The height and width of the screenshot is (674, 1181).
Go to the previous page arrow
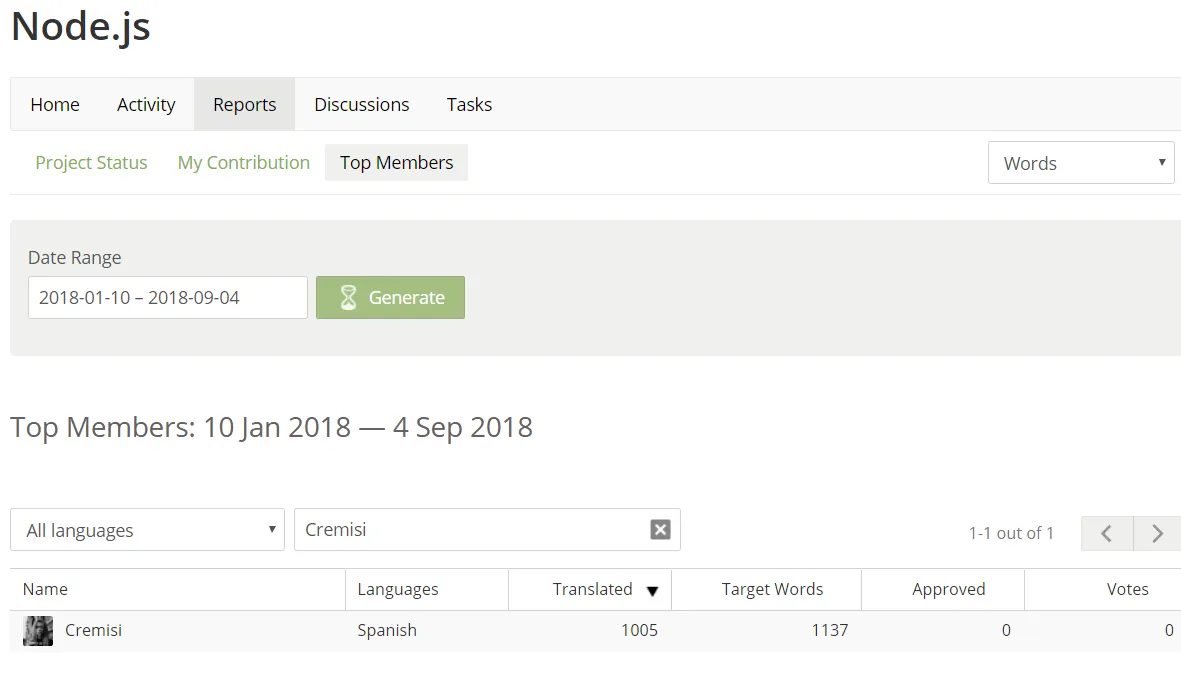1106,533
